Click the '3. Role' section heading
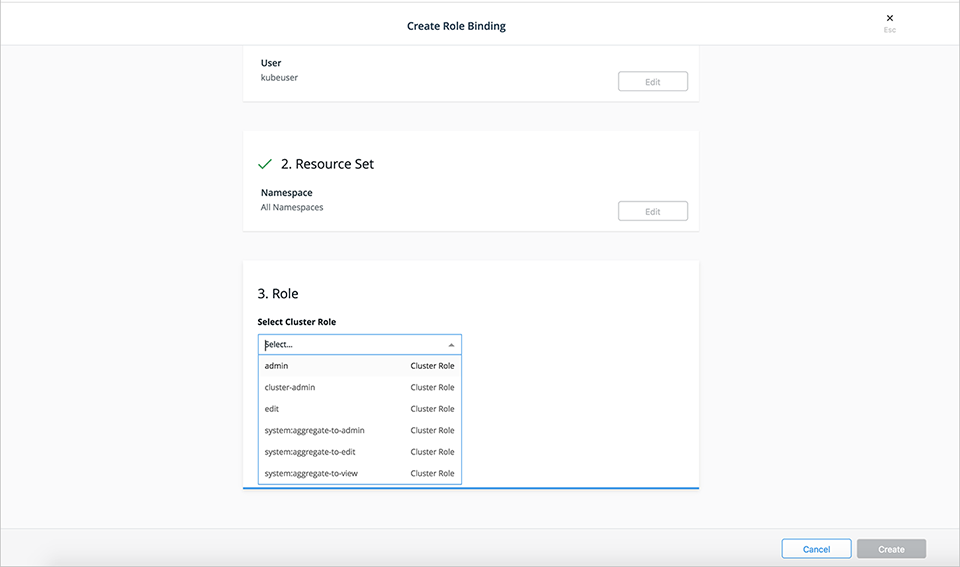Viewport: 960px width, 567px height. pos(278,294)
